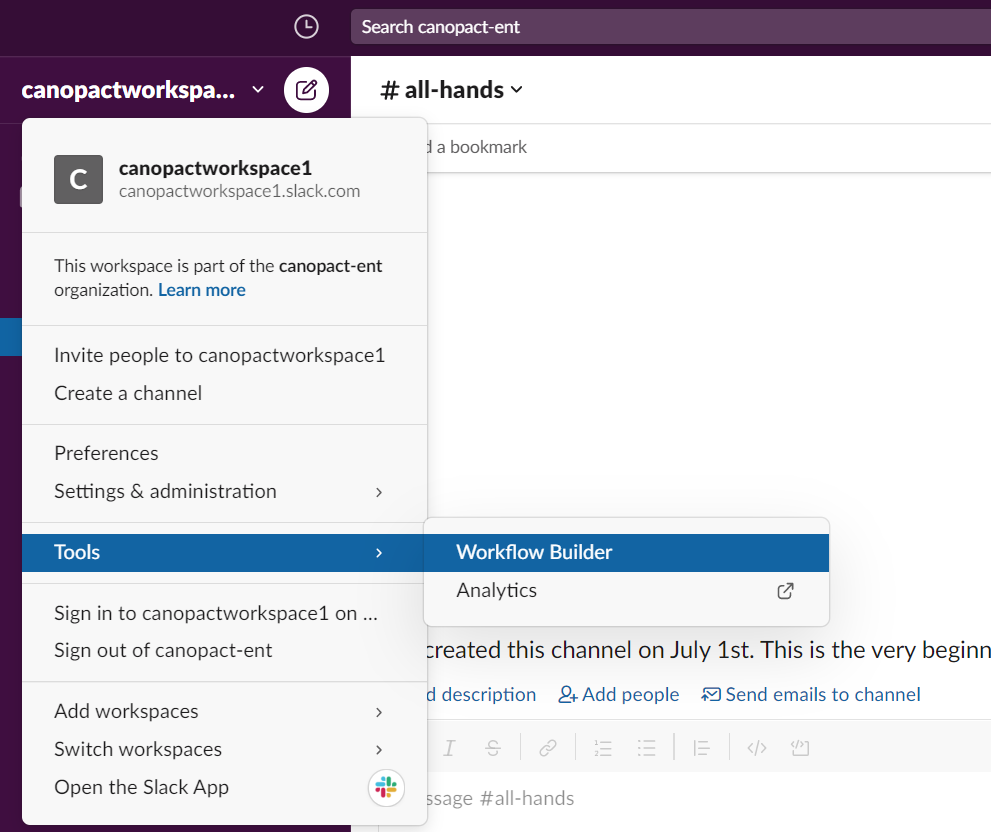Screen dimensions: 991x832
Task: Click the italic formatting icon
Action: pos(449,748)
